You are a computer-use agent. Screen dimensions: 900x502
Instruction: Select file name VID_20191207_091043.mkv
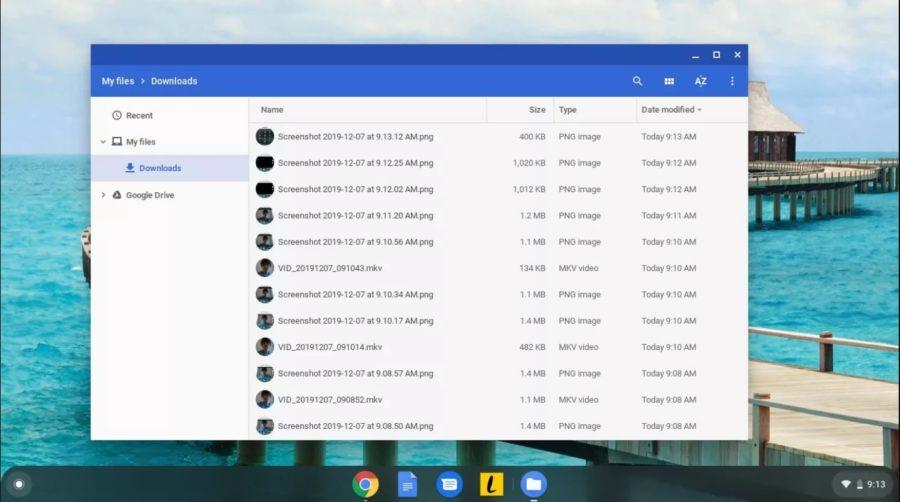pyautogui.click(x=330, y=268)
